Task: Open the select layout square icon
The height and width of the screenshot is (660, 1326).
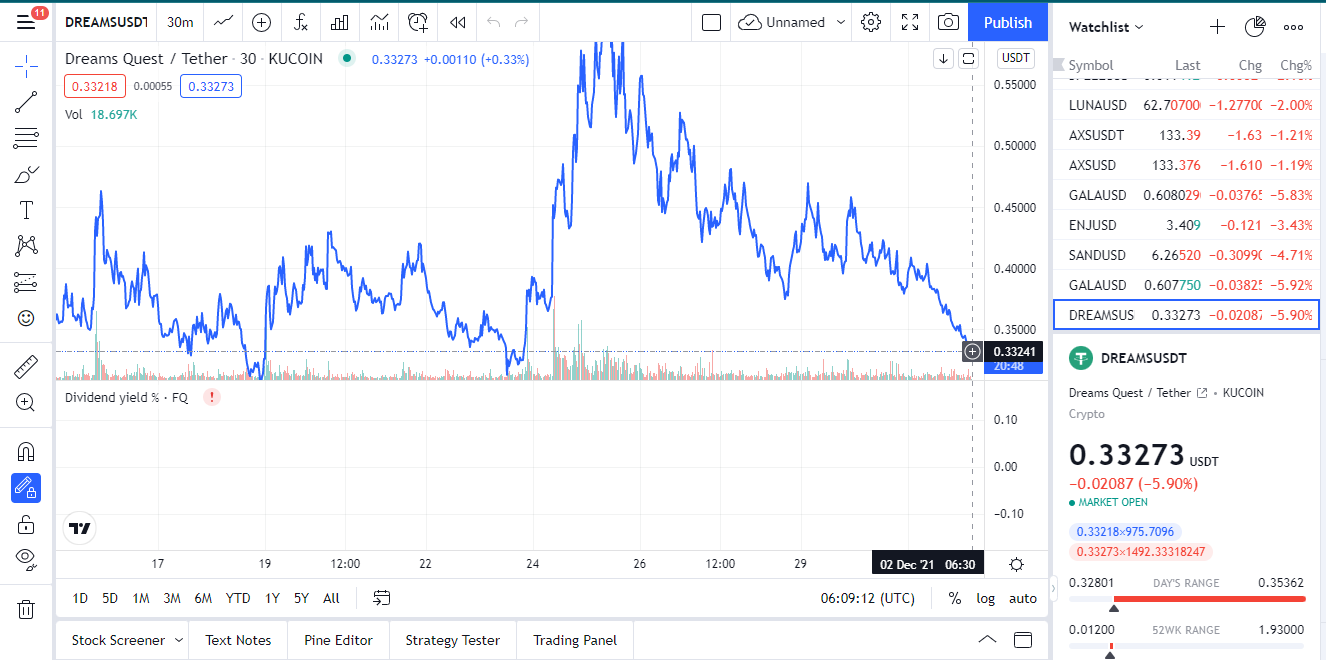Action: tap(711, 22)
